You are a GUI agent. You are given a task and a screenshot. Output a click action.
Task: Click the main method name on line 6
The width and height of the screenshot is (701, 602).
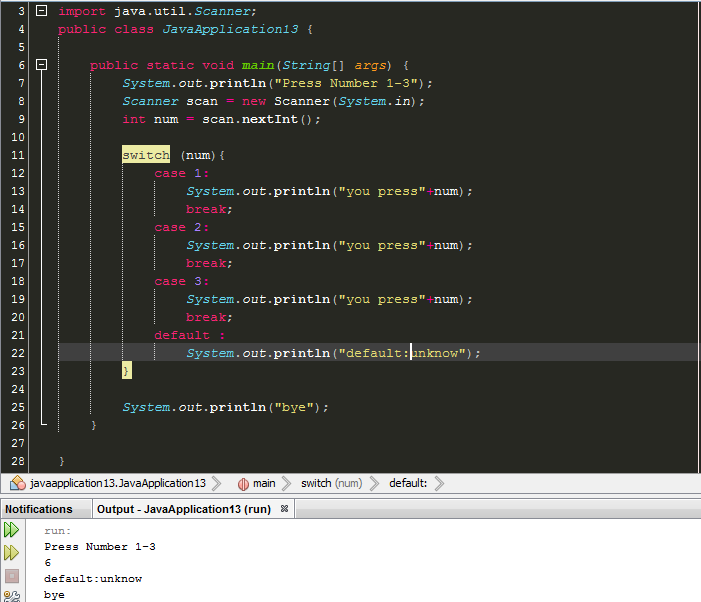[x=258, y=65]
